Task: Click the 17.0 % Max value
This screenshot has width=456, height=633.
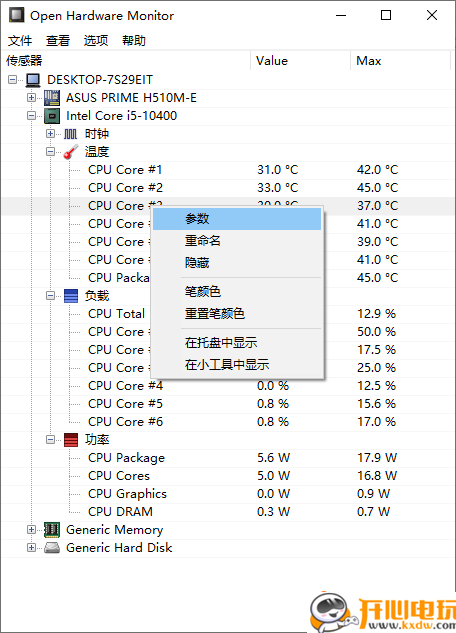Action: click(376, 422)
